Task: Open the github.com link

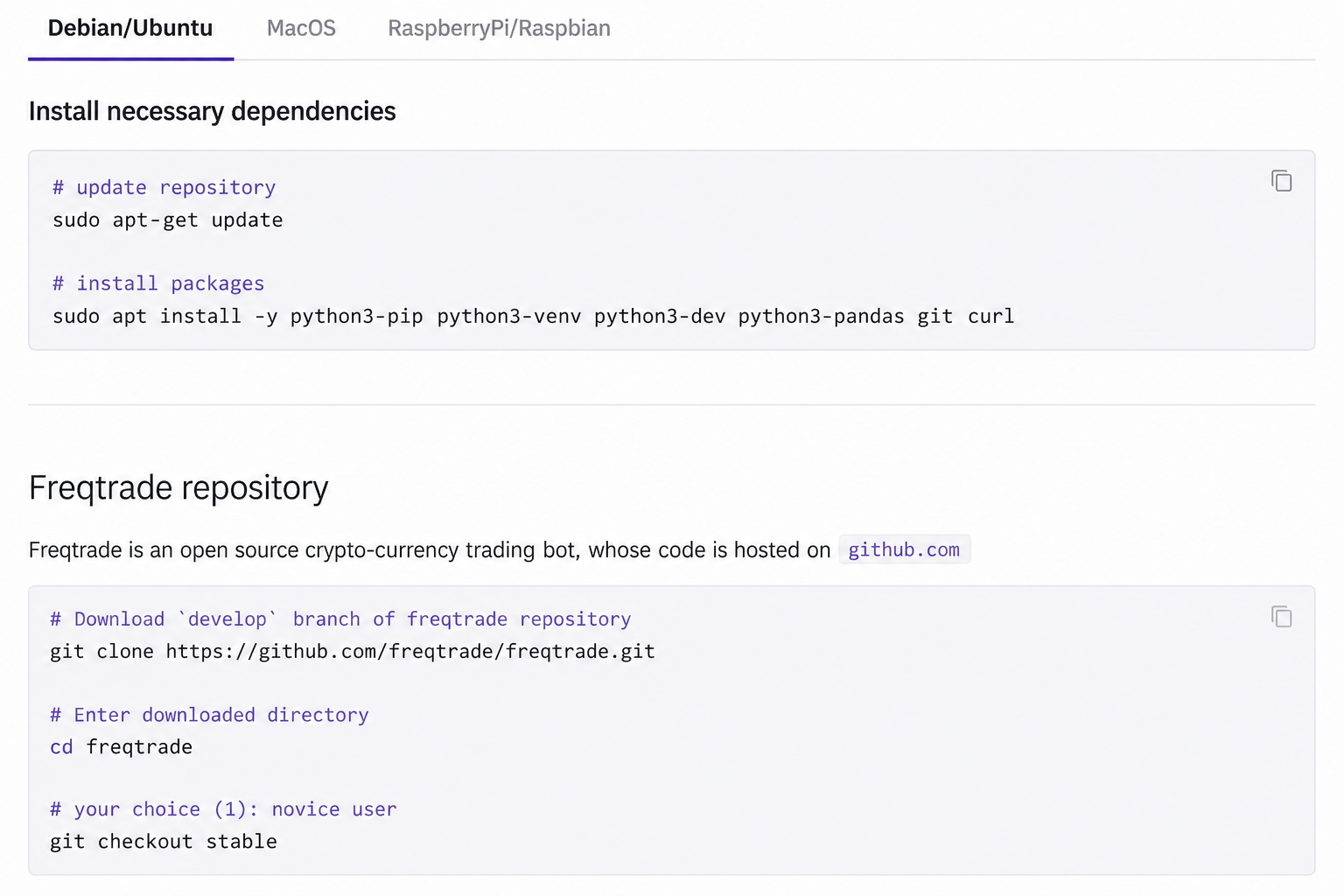Action: [904, 549]
